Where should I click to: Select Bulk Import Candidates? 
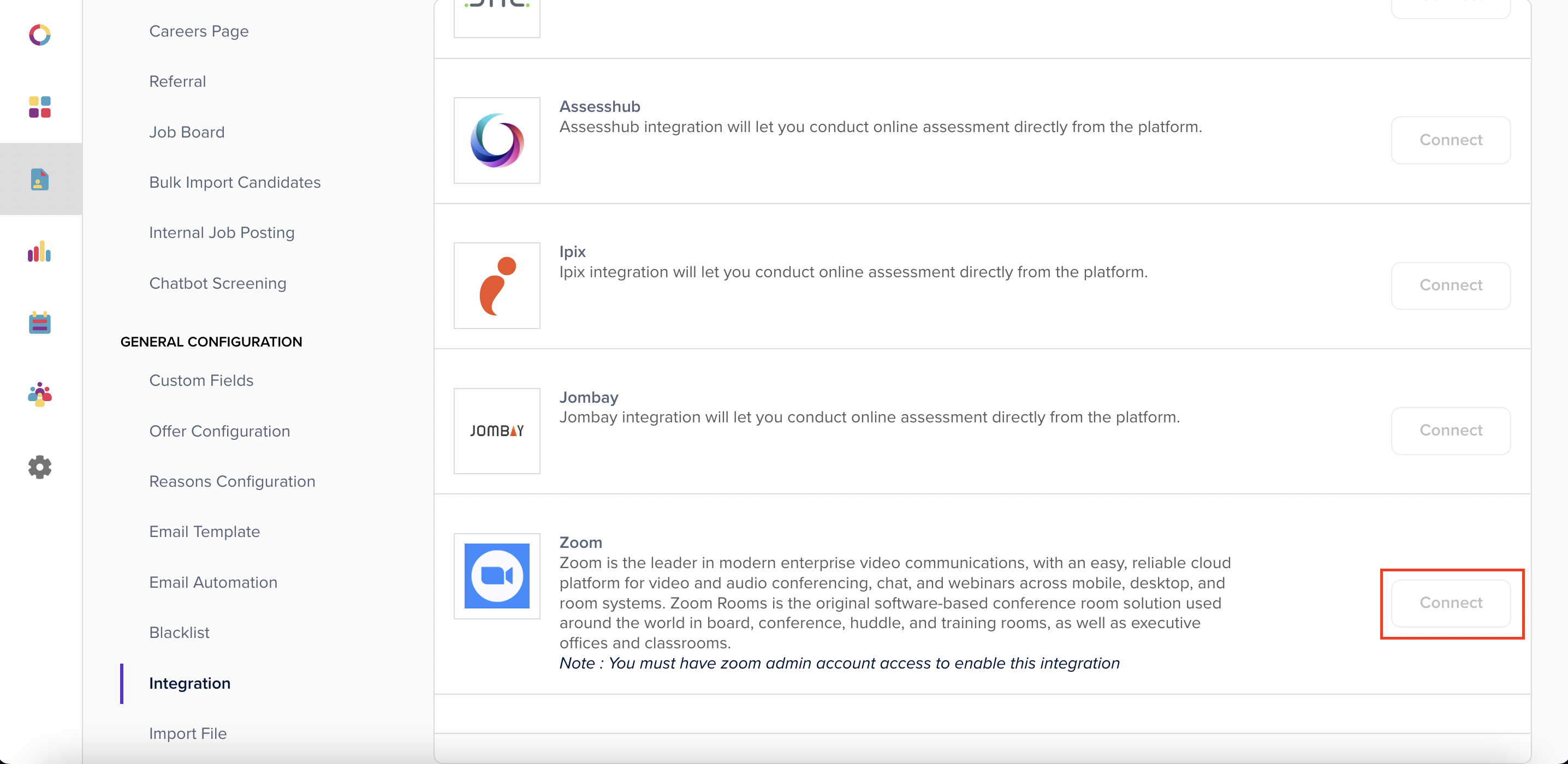[235, 182]
